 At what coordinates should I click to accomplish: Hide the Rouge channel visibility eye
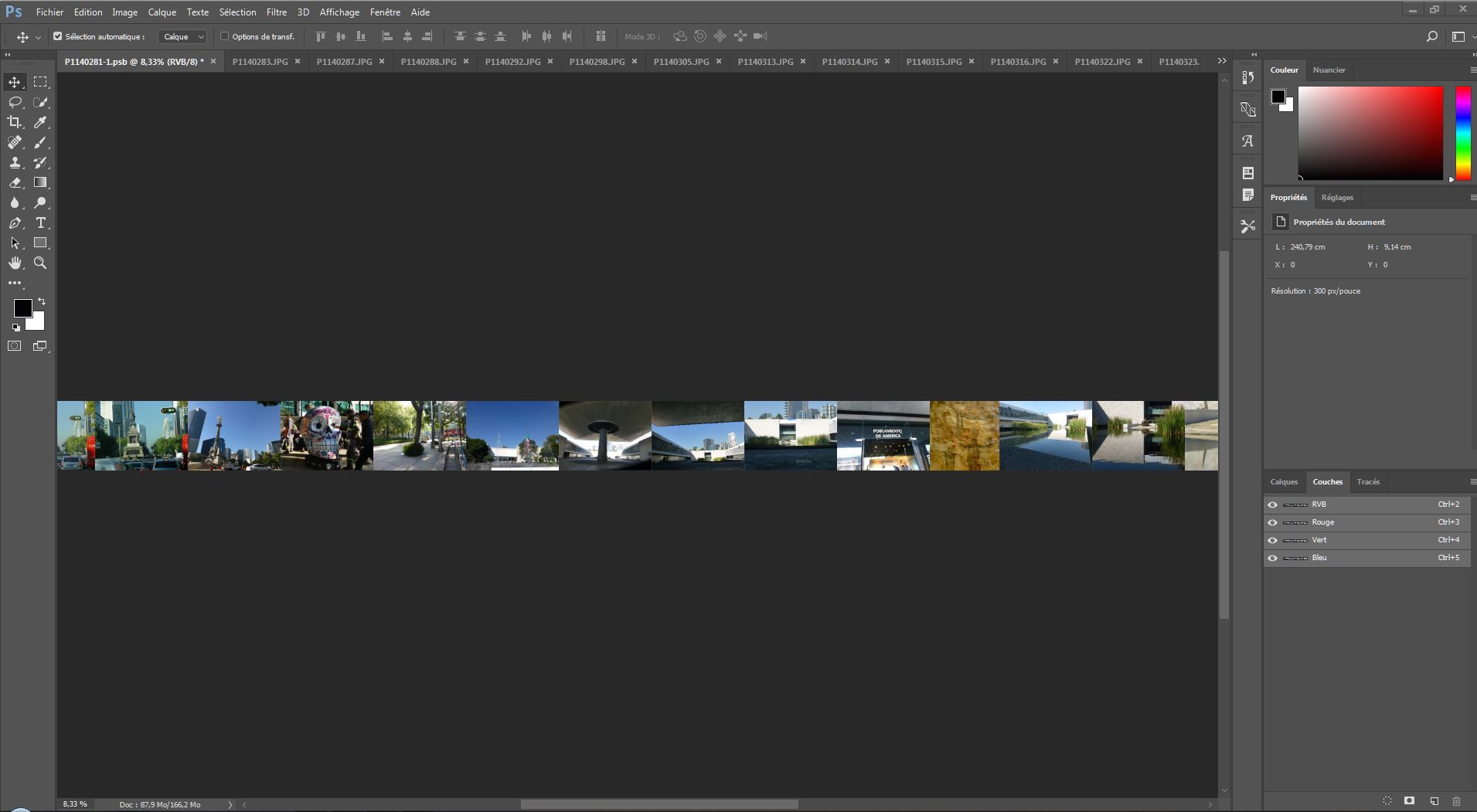coord(1272,522)
